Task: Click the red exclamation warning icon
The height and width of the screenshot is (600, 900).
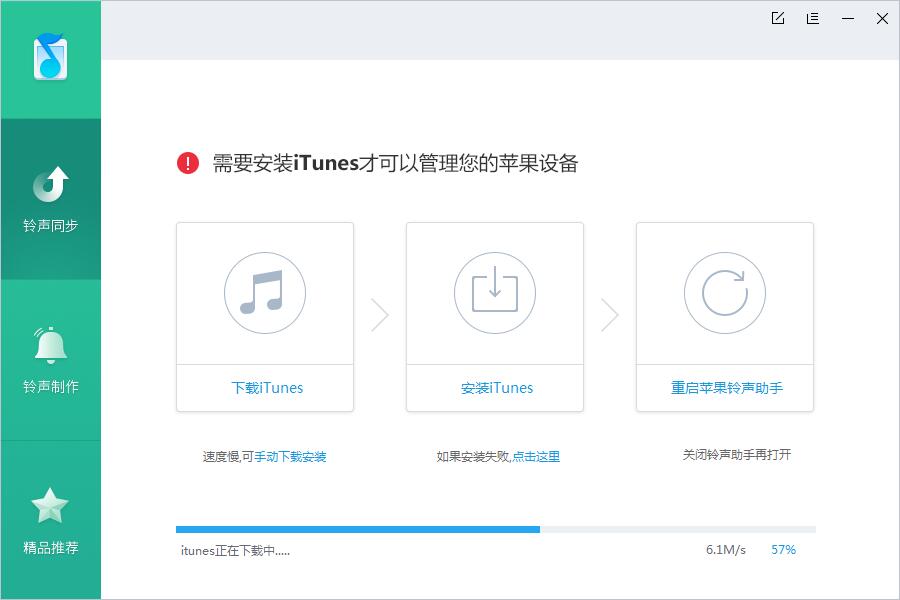Action: (x=188, y=163)
